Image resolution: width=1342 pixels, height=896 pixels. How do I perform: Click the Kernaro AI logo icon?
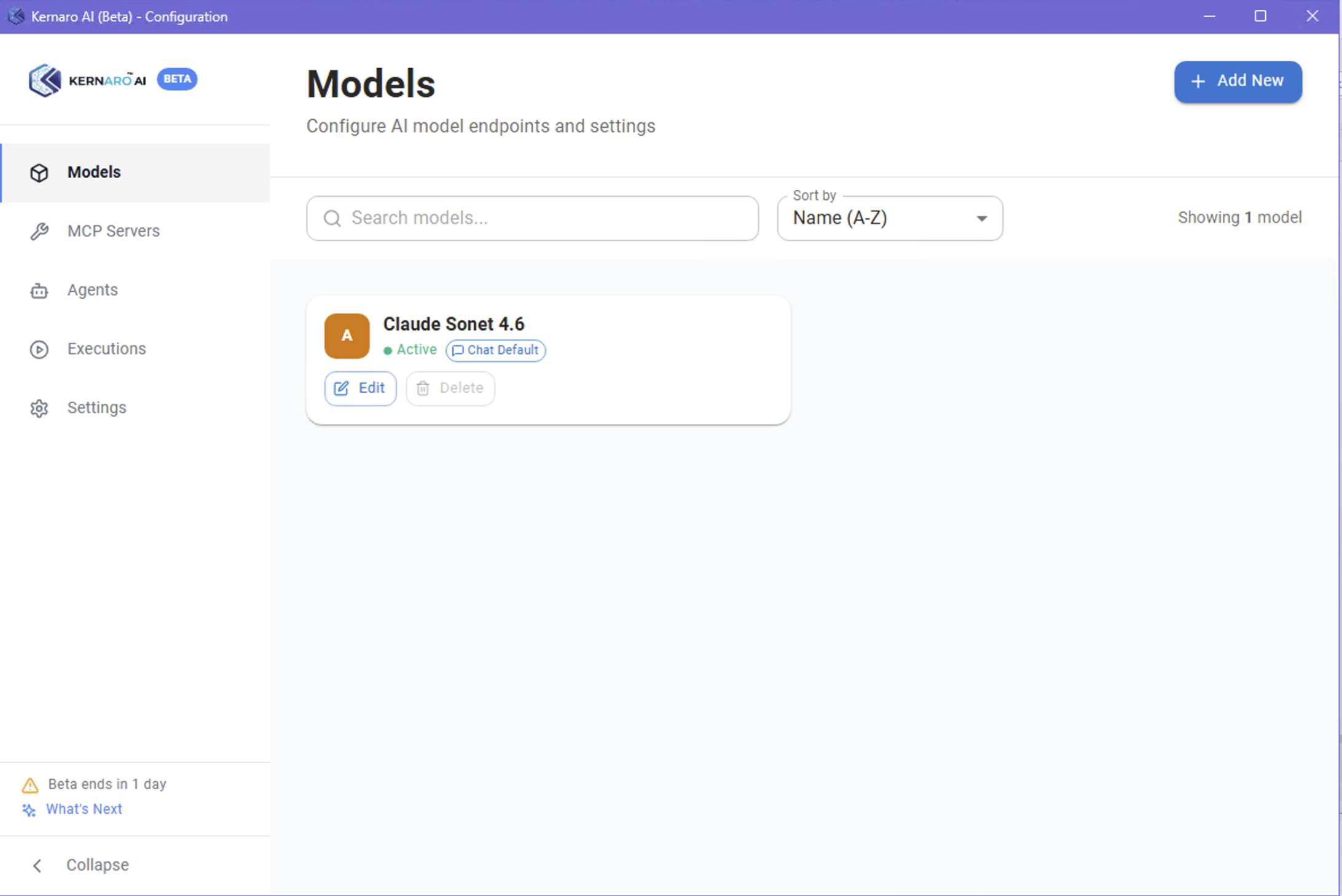45,80
